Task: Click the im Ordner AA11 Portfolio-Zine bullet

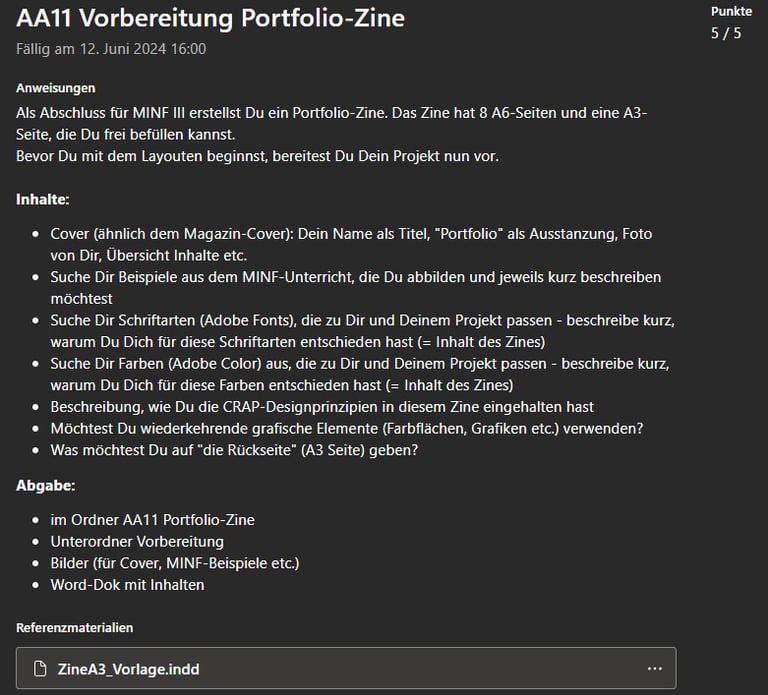Action: tap(152, 519)
